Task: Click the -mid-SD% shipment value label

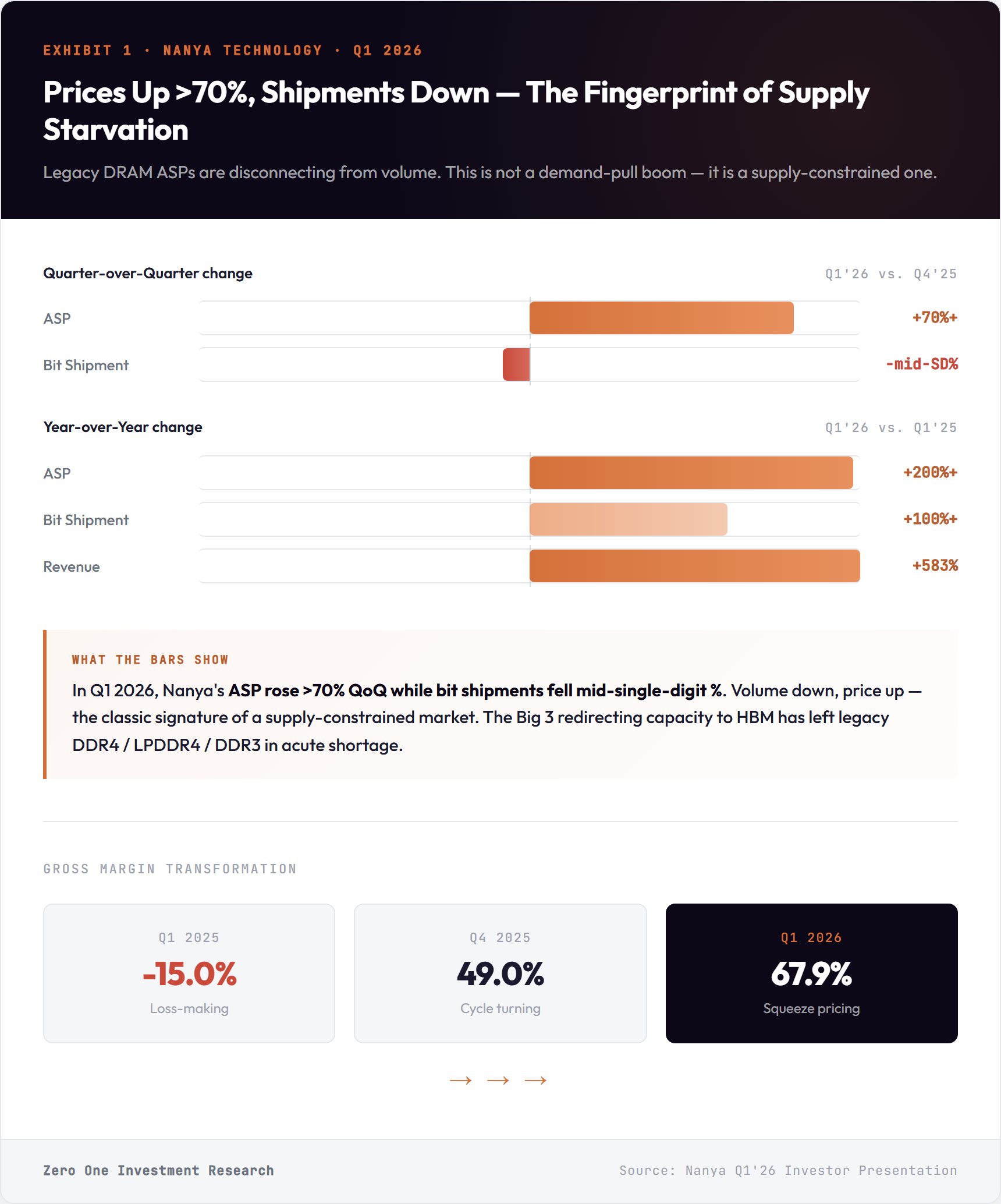Action: point(921,364)
